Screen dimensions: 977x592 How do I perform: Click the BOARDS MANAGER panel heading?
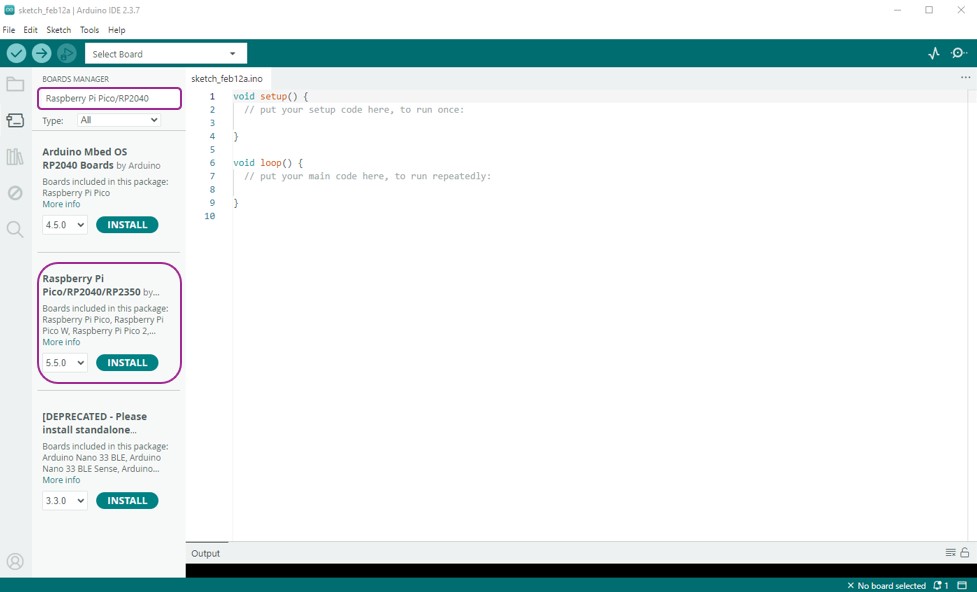75,79
